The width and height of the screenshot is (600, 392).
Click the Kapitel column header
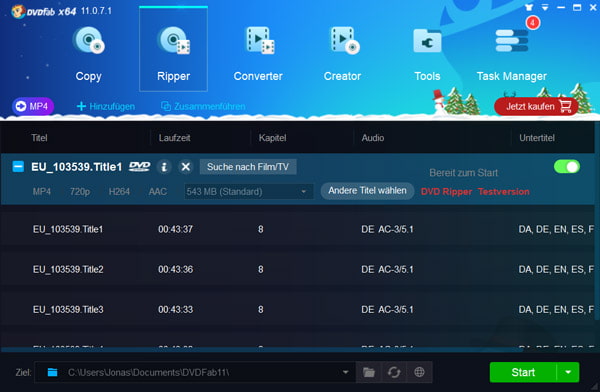coord(272,138)
